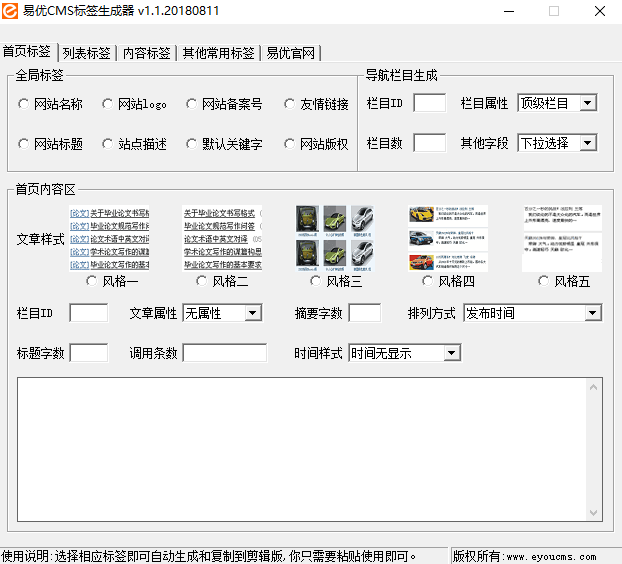622x564 pixels.
Task: Click the output area's vertical scrollbar
Action: tap(594, 448)
